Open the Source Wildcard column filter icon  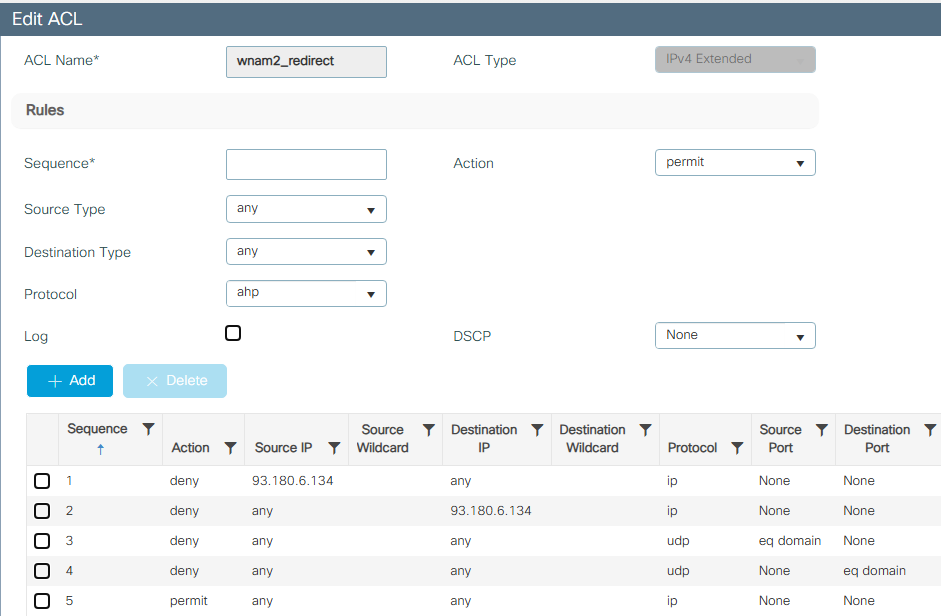click(428, 430)
